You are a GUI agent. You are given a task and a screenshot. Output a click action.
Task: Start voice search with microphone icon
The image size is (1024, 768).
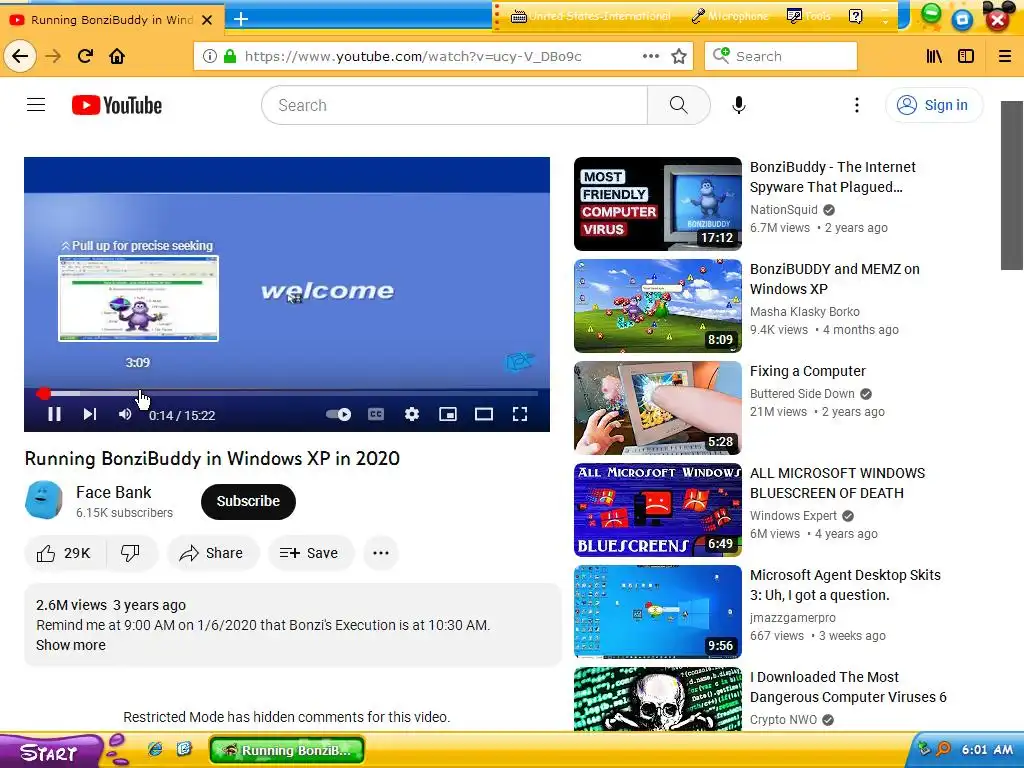(x=739, y=105)
